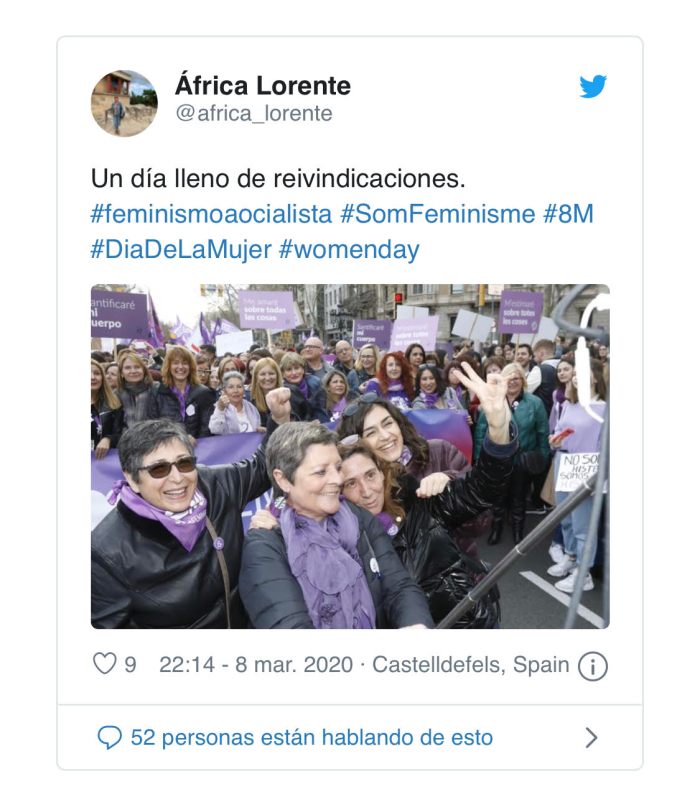Open the embedded demonstration photo
The image size is (700, 797).
pyautogui.click(x=350, y=456)
